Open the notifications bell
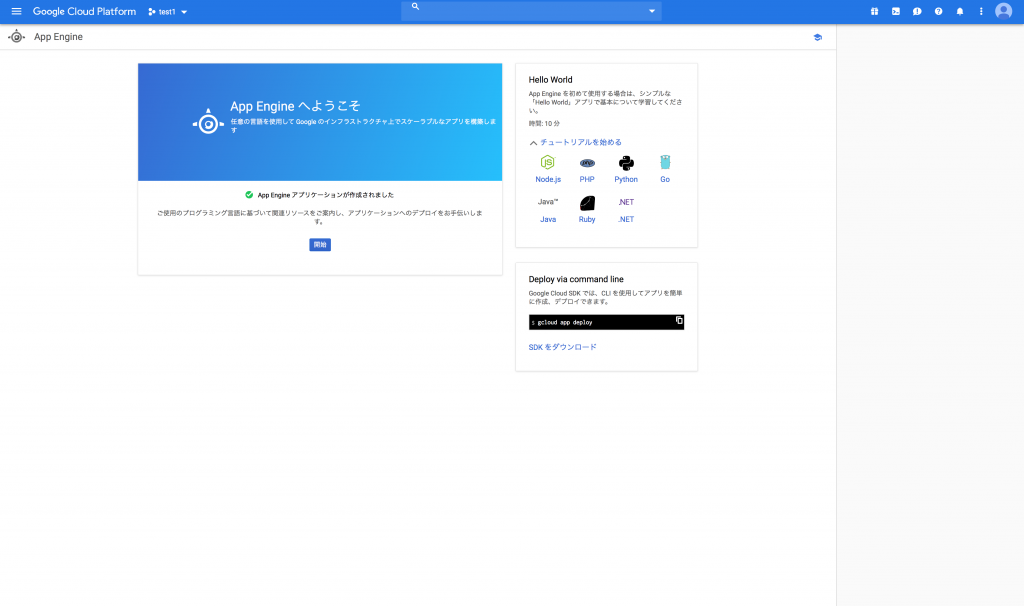Screen dimensions: 1024x606 point(960,11)
